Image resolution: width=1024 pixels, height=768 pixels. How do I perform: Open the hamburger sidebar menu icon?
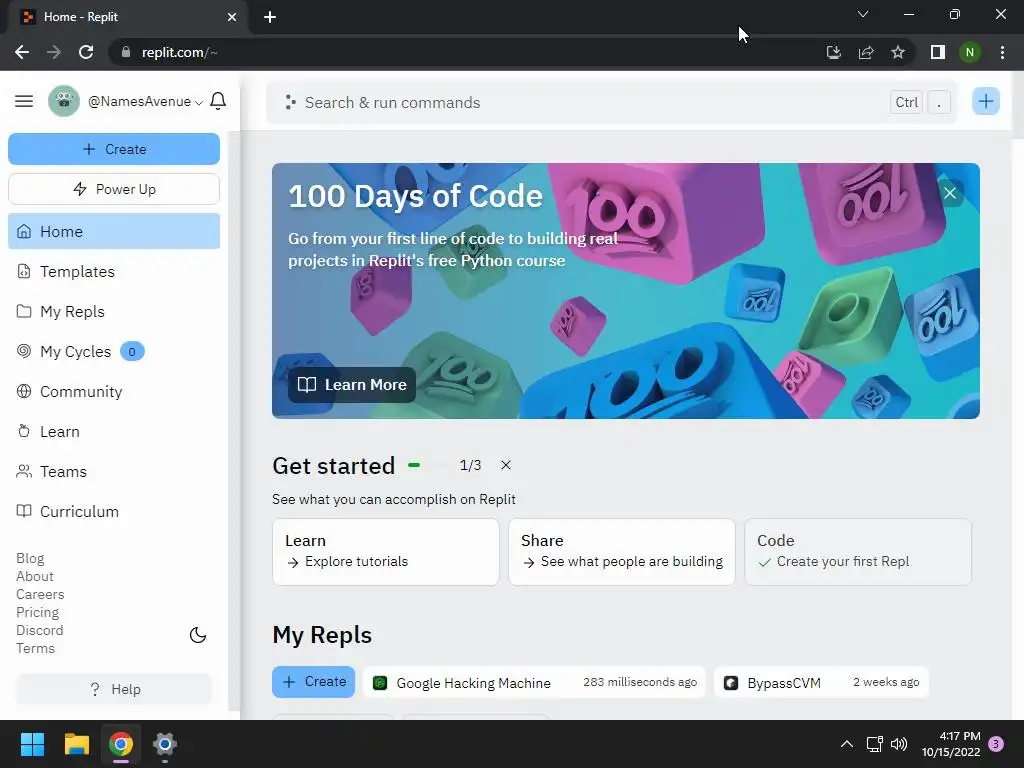pyautogui.click(x=24, y=101)
